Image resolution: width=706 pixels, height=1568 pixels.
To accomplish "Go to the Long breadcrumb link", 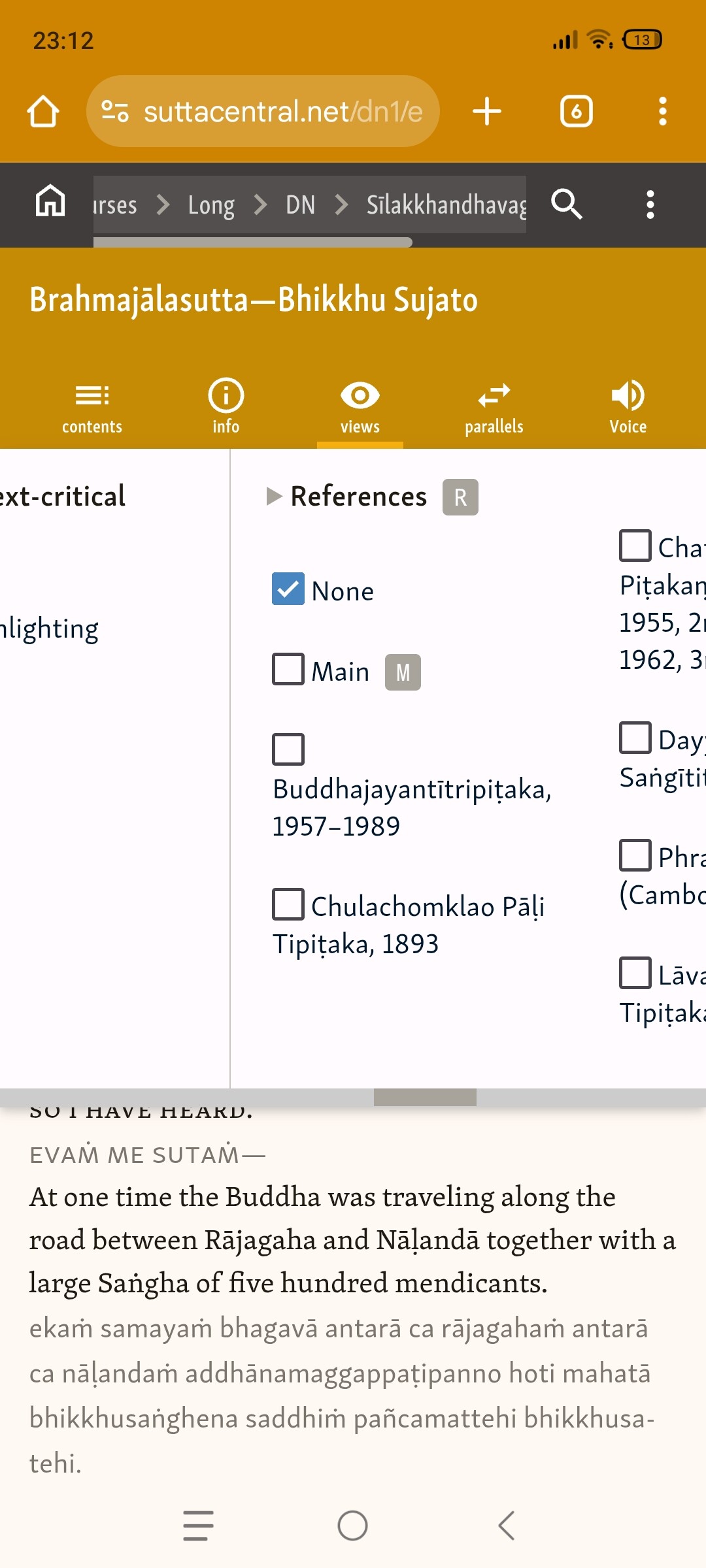I will [211, 205].
